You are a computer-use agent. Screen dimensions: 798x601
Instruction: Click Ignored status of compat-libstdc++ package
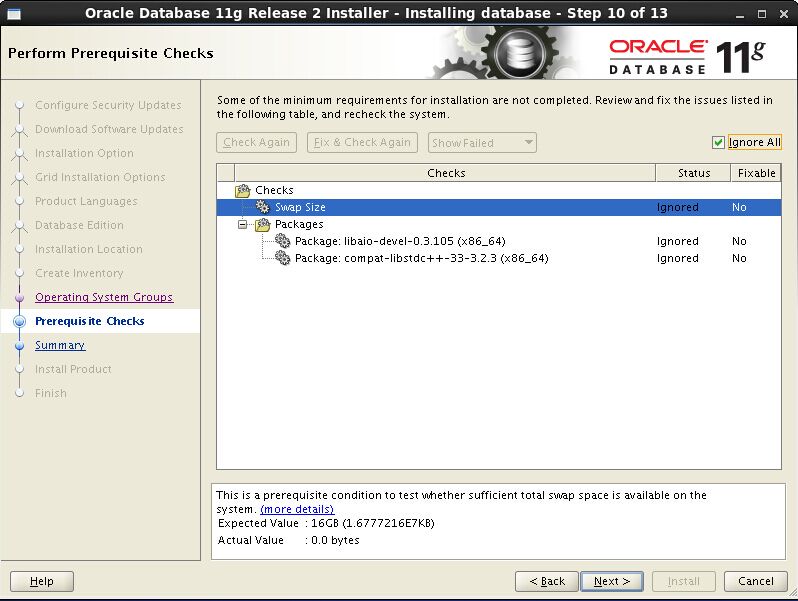pos(677,259)
